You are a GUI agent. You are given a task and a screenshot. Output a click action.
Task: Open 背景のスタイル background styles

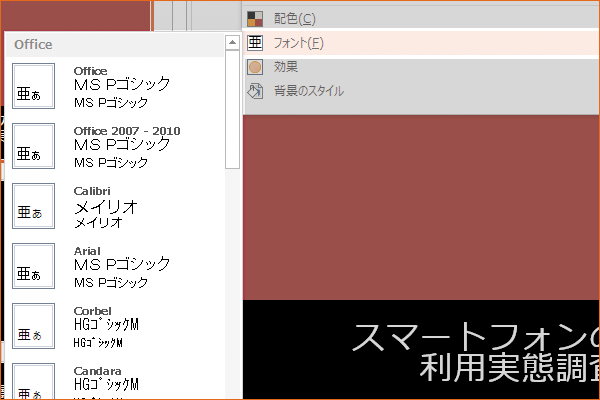point(421,91)
